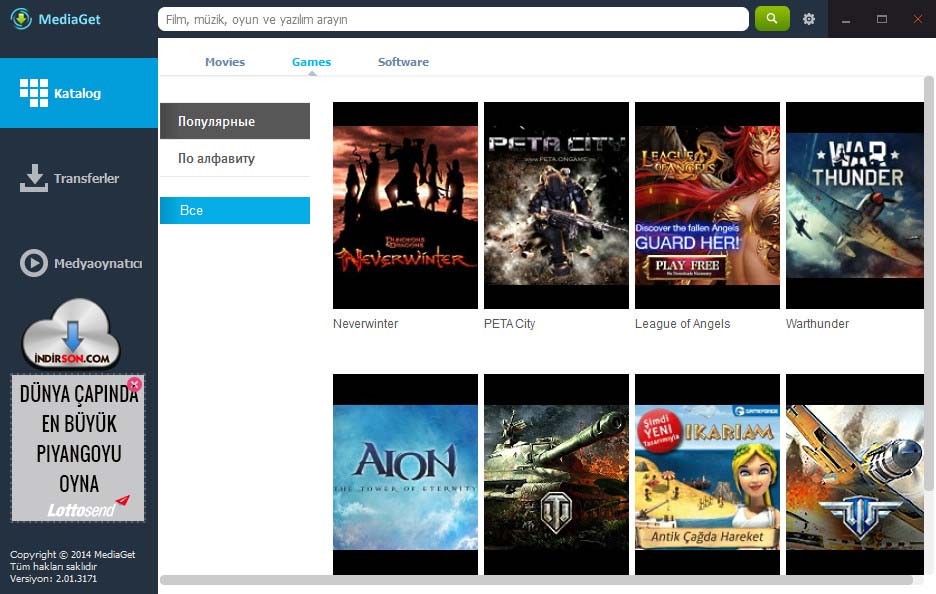The height and width of the screenshot is (594, 936).
Task: Open settings via the gear icon
Action: (809, 19)
